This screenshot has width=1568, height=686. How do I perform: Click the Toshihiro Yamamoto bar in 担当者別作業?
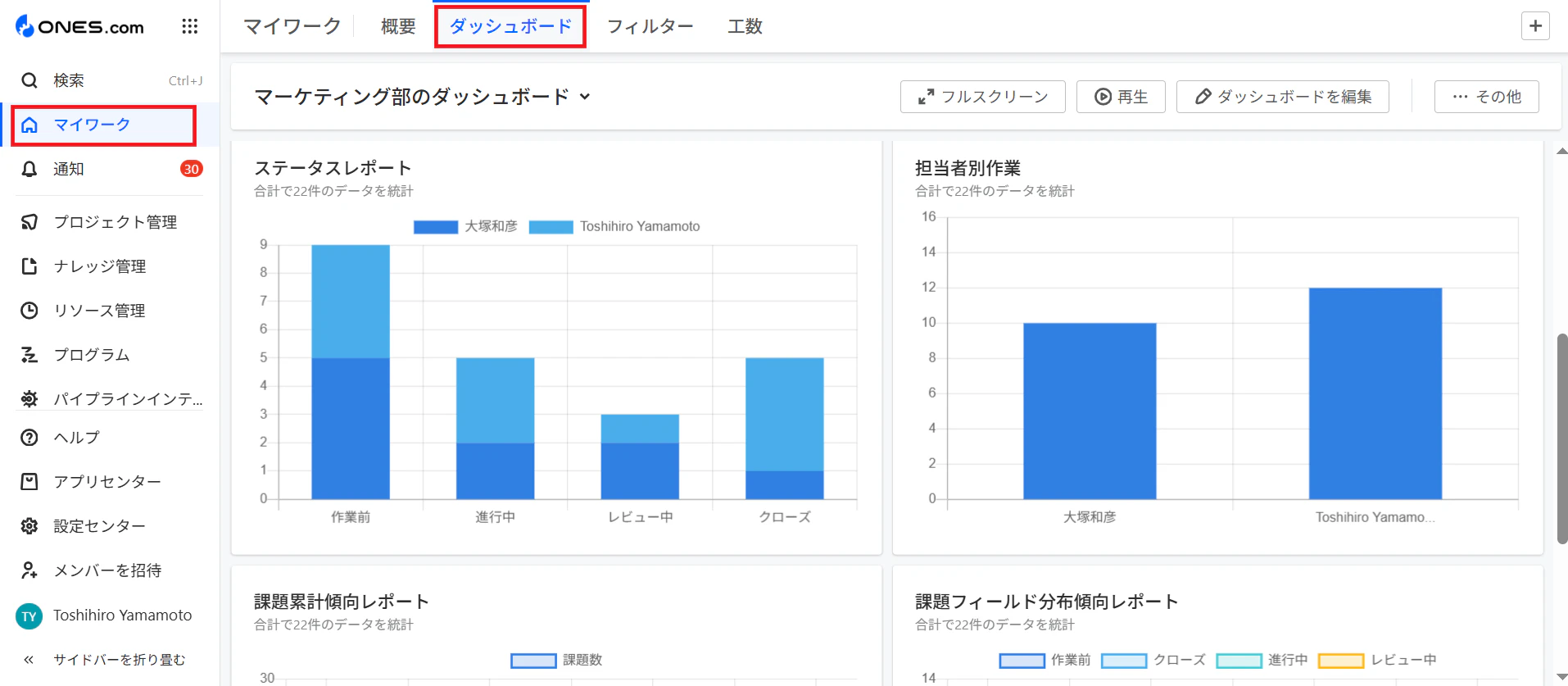(1375, 393)
